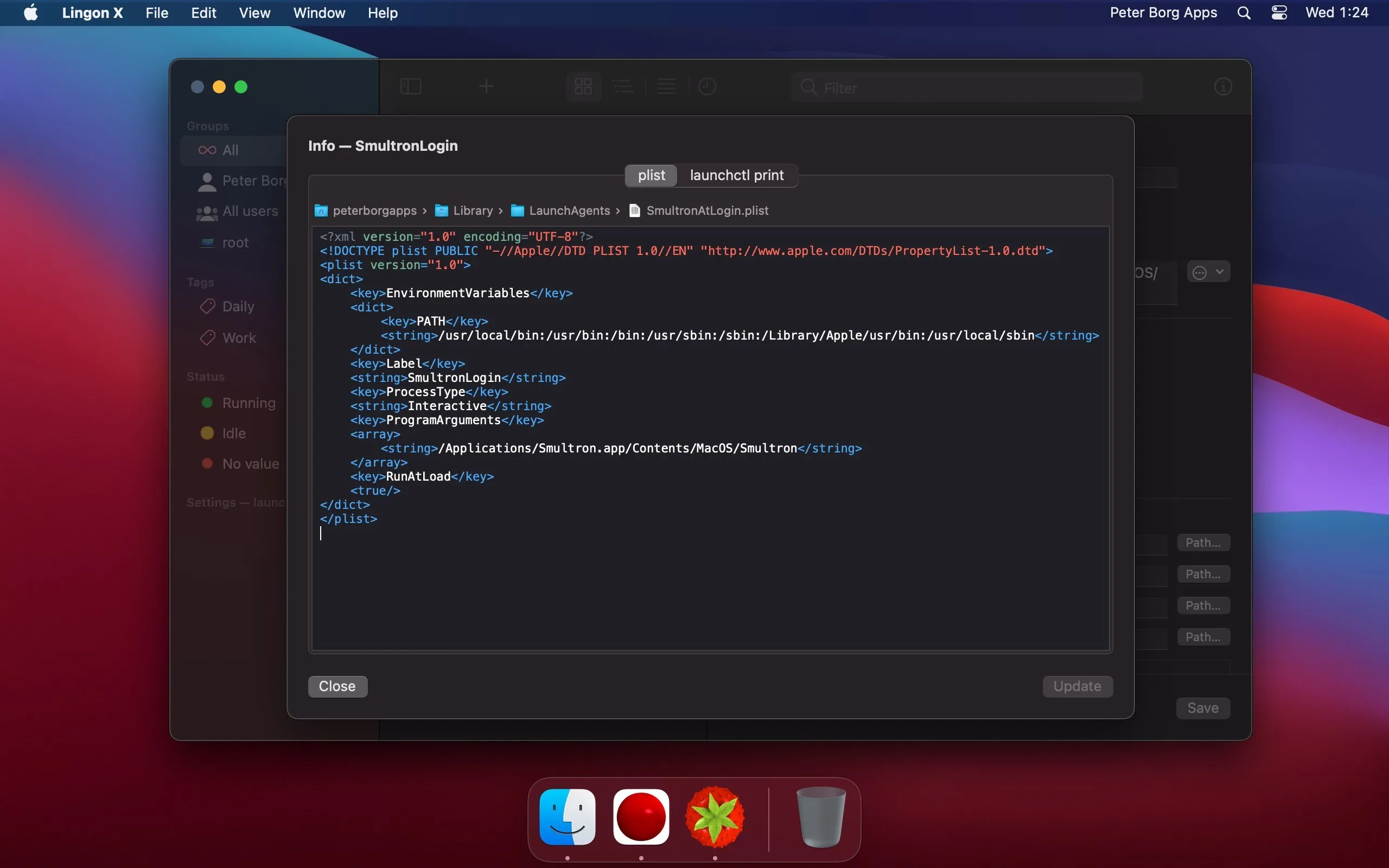Select the All group with infinity icon
The image size is (1389, 868).
click(x=233, y=150)
